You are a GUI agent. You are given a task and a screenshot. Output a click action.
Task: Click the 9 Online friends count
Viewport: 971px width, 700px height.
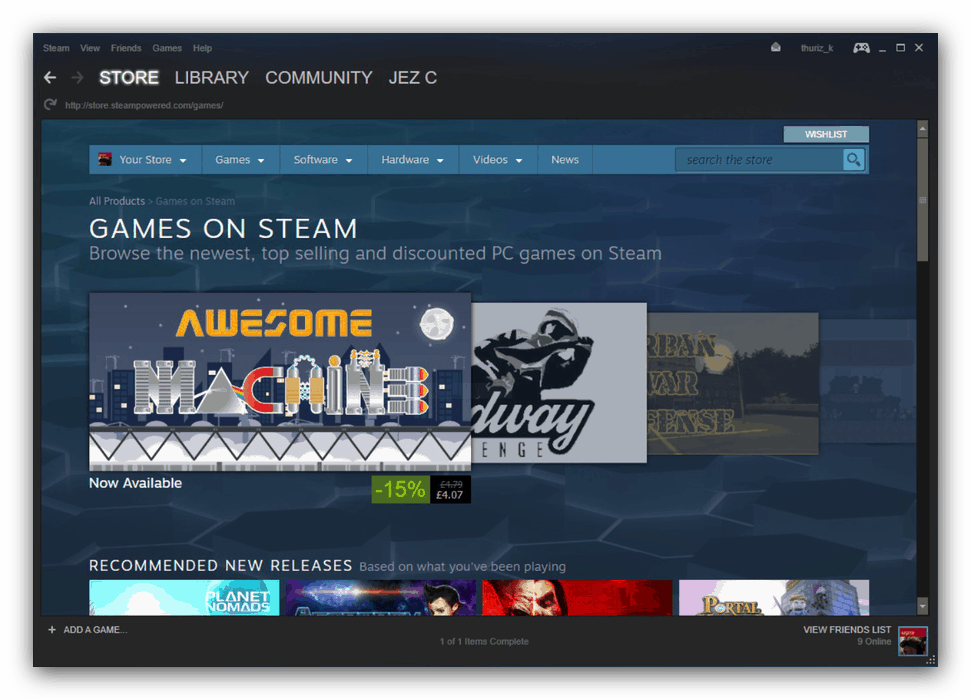pyautogui.click(x=874, y=641)
